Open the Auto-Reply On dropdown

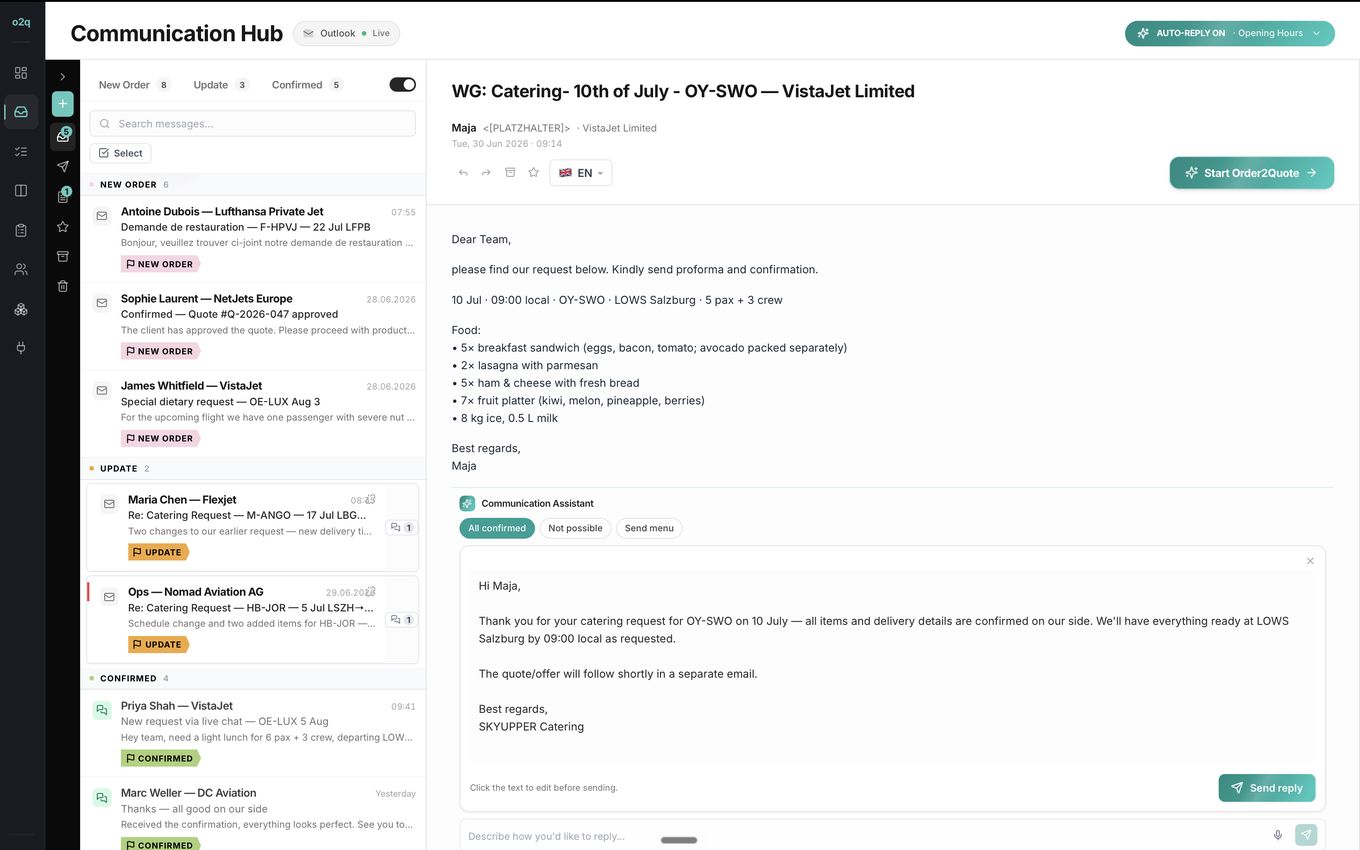click(1229, 33)
